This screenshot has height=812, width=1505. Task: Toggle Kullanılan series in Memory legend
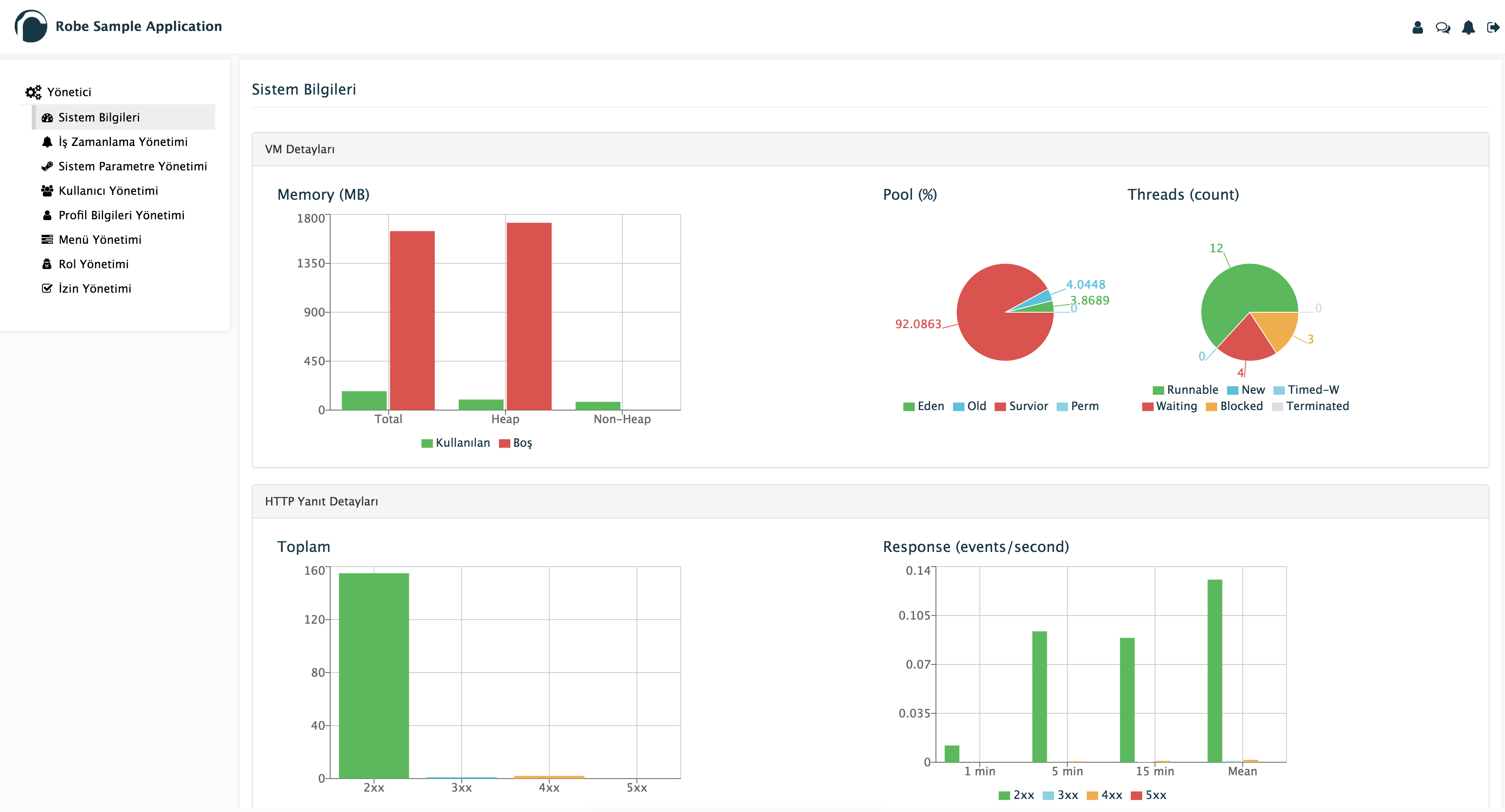pos(456,443)
